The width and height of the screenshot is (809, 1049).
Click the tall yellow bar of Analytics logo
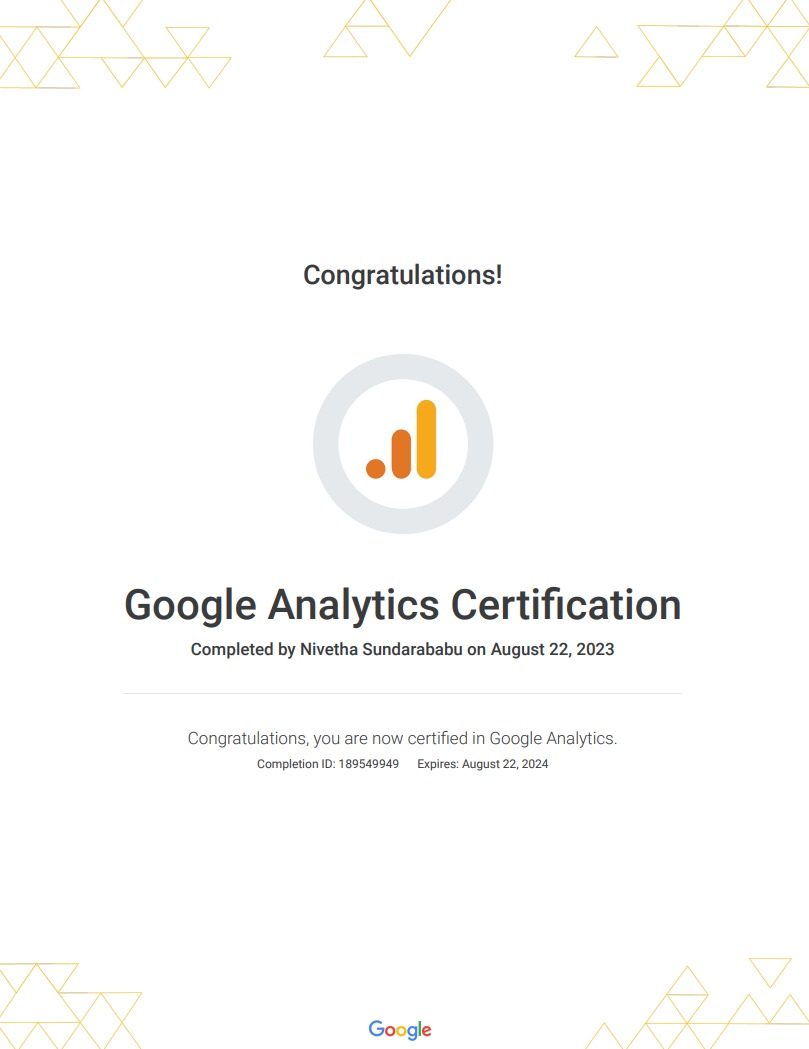pos(426,439)
